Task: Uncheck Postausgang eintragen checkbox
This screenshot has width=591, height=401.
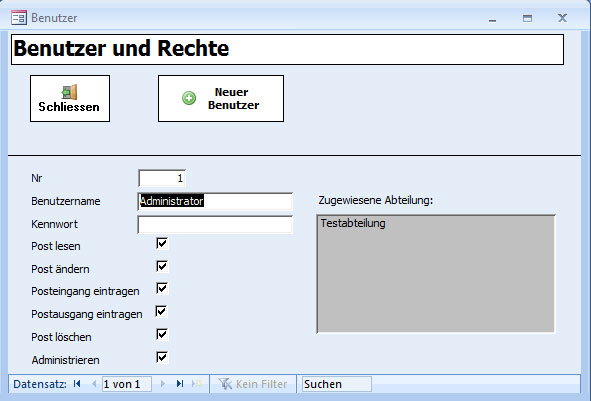Action: click(x=161, y=311)
